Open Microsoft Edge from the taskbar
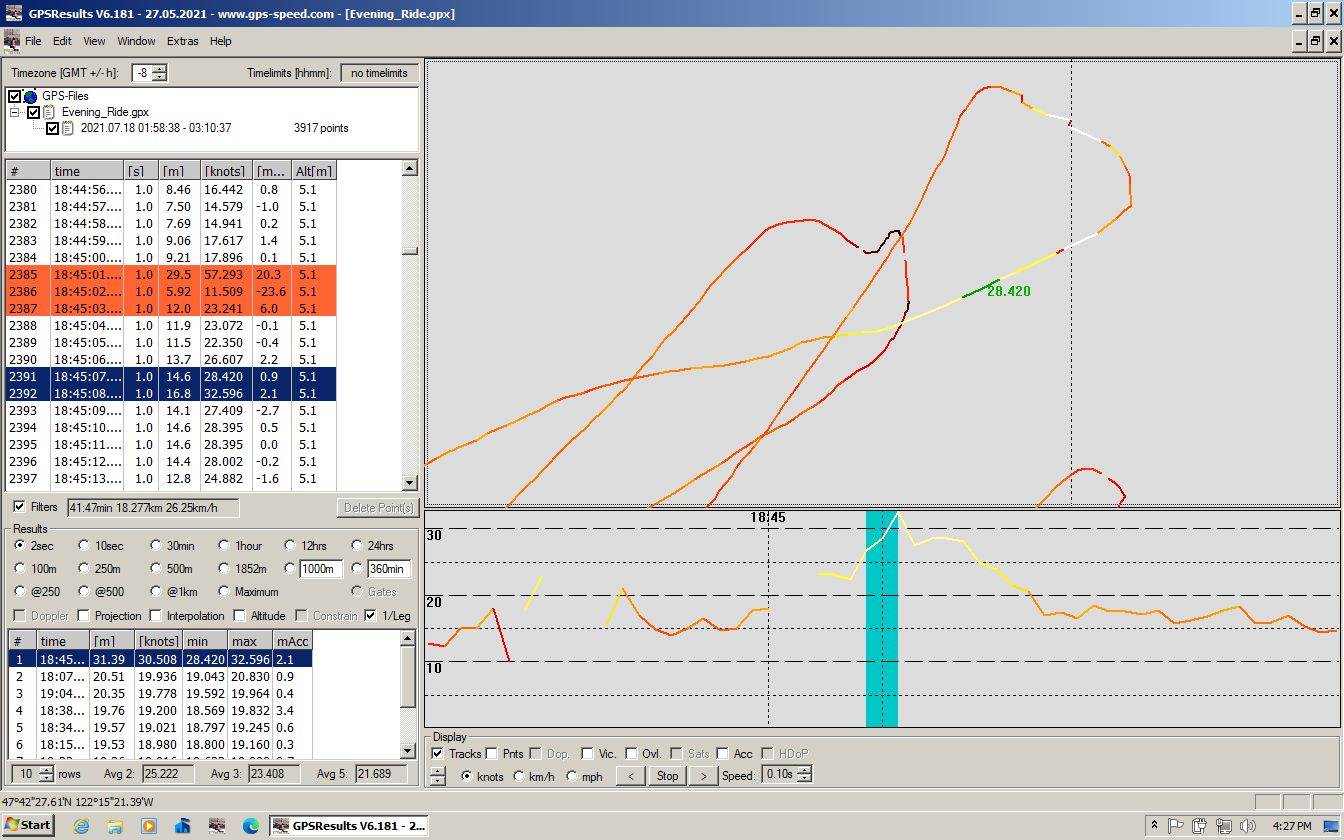Viewport: 1344px width, 840px height. coord(250,825)
